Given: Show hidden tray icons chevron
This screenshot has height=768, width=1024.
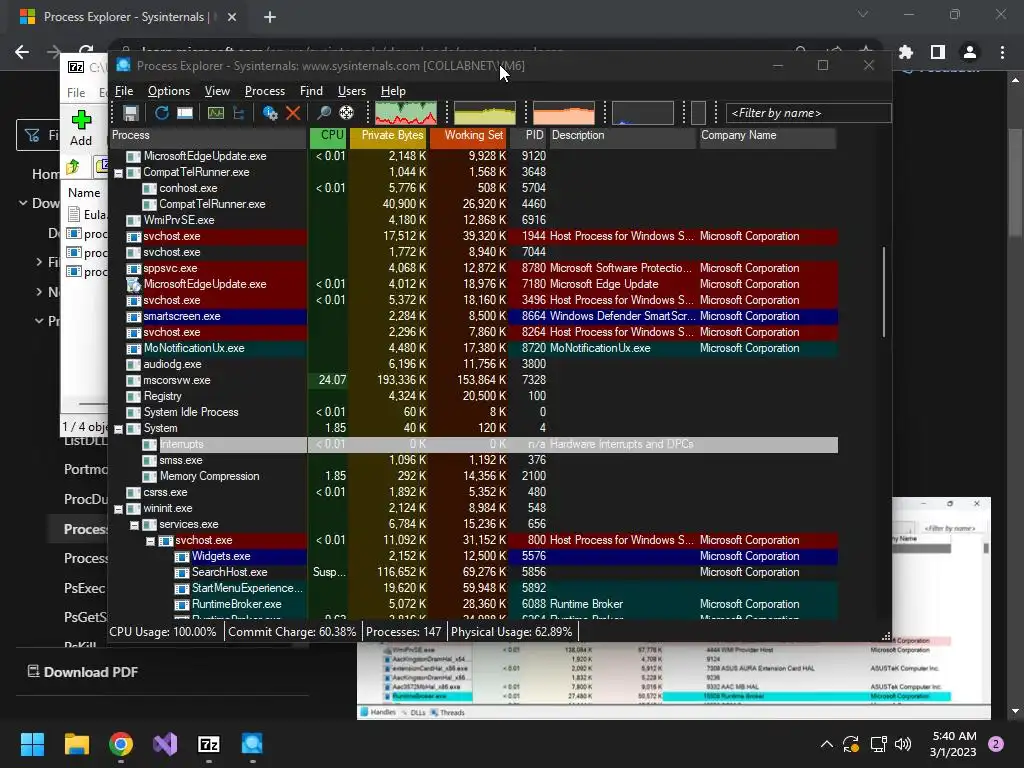Looking at the screenshot, I should point(826,744).
